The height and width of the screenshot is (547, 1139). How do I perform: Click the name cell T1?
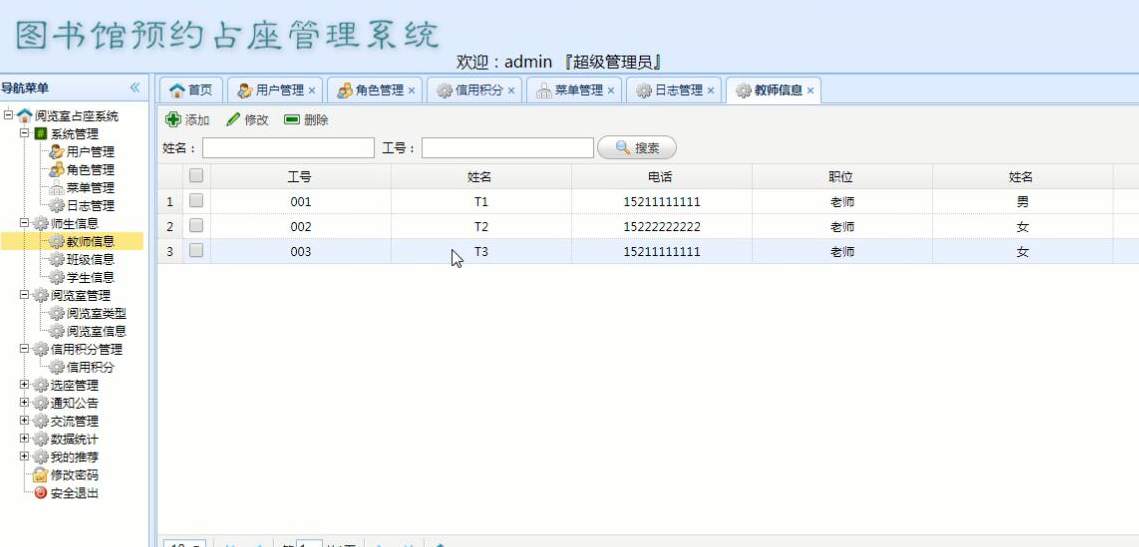(x=481, y=202)
